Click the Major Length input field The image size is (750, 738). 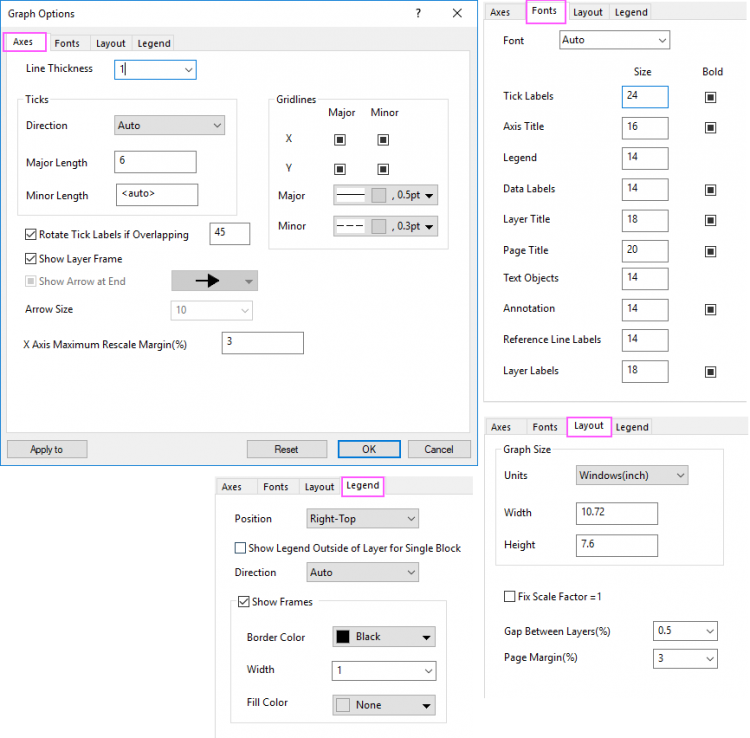(x=155, y=162)
